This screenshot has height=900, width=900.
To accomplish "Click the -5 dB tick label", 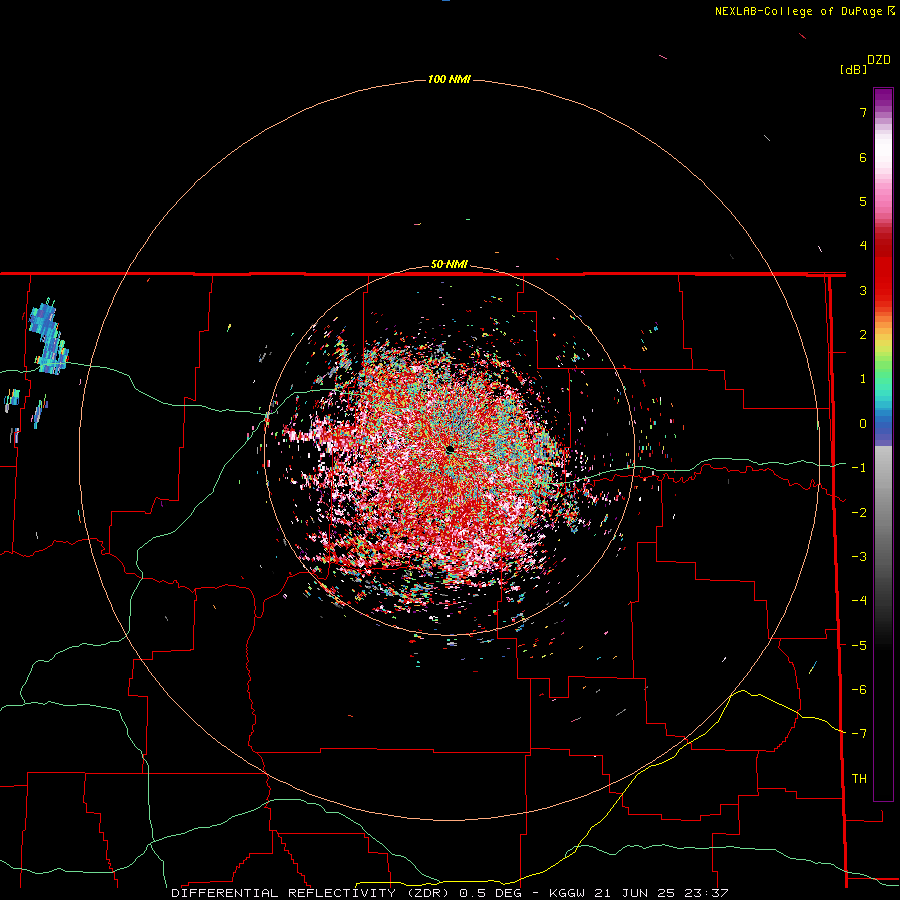I will tap(859, 646).
